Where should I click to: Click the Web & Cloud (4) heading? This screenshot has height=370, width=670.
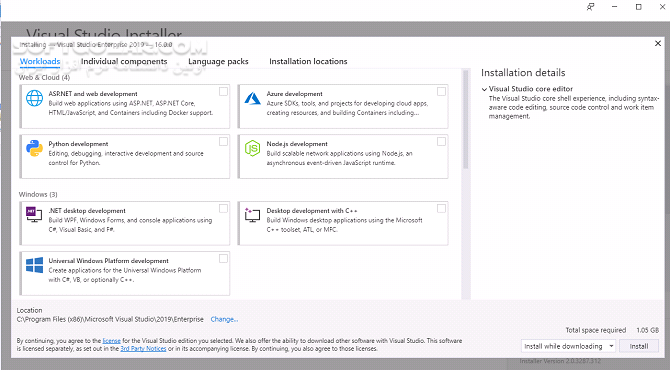(44, 77)
